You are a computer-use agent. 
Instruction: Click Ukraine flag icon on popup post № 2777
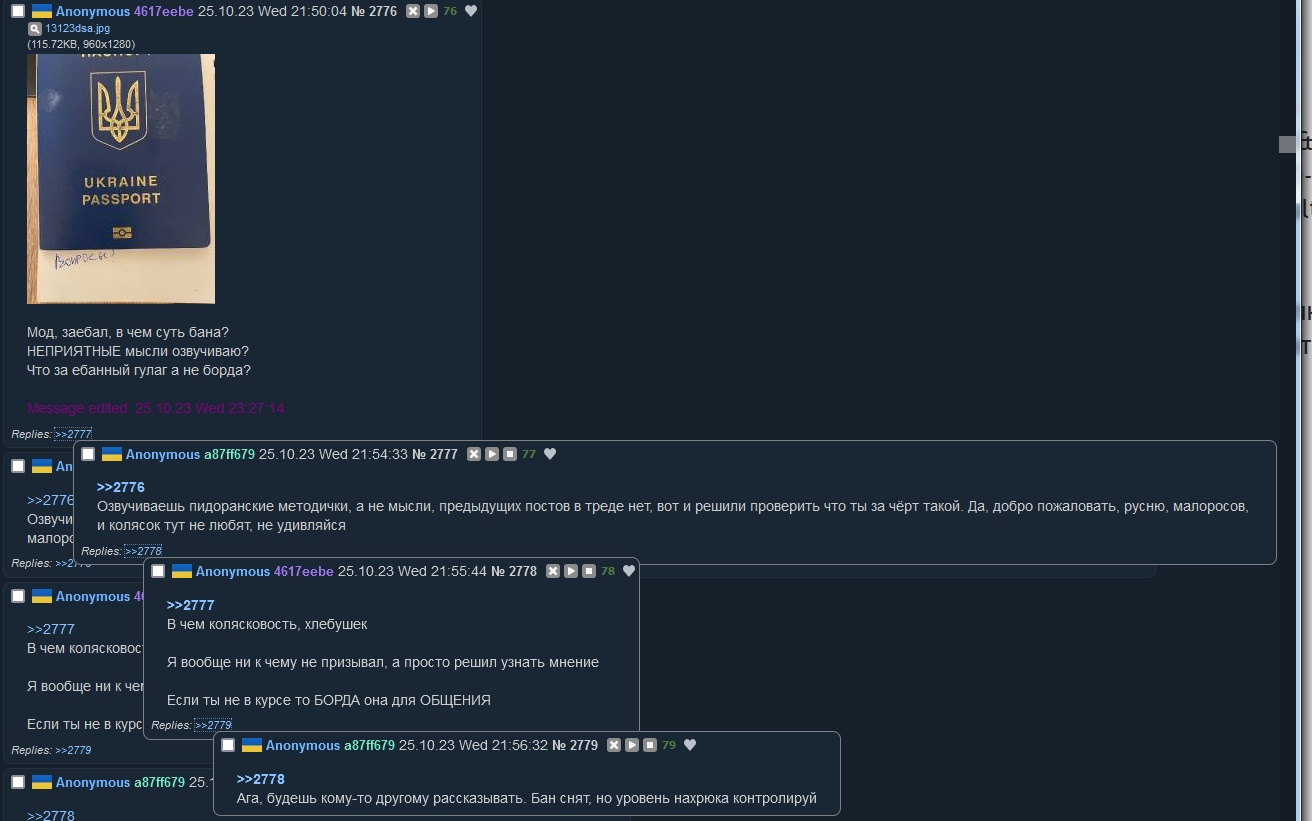click(112, 454)
